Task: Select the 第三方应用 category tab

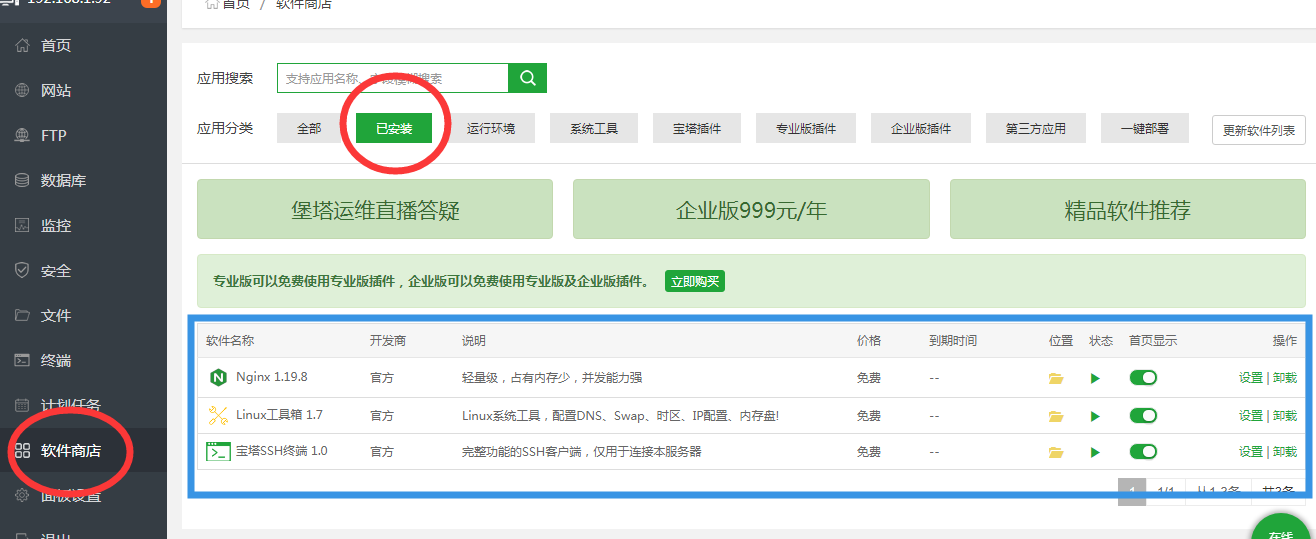Action: pyautogui.click(x=1036, y=128)
